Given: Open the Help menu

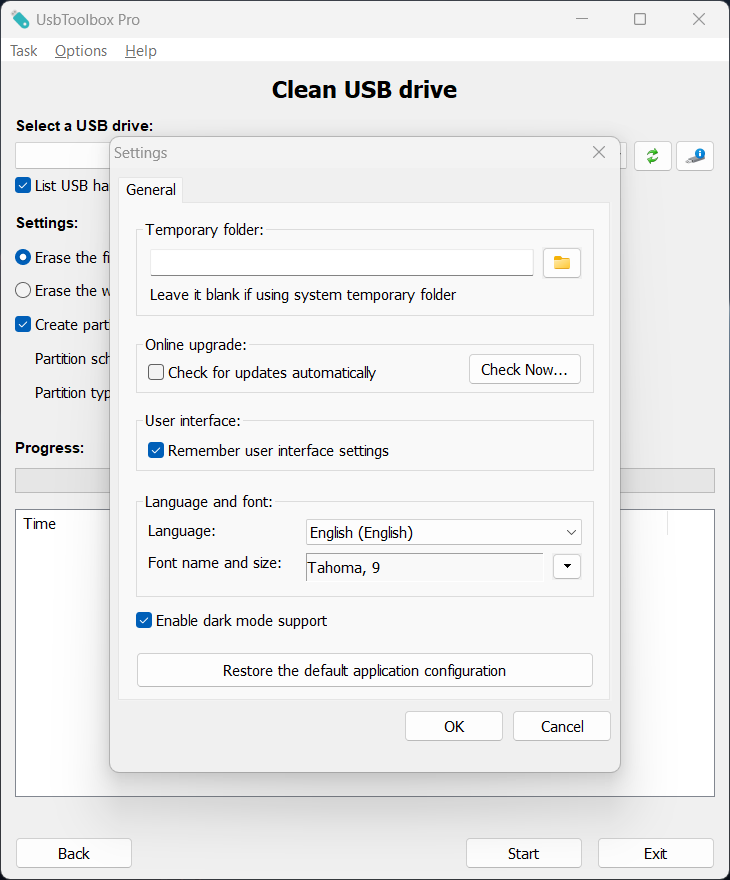Looking at the screenshot, I should [x=141, y=51].
